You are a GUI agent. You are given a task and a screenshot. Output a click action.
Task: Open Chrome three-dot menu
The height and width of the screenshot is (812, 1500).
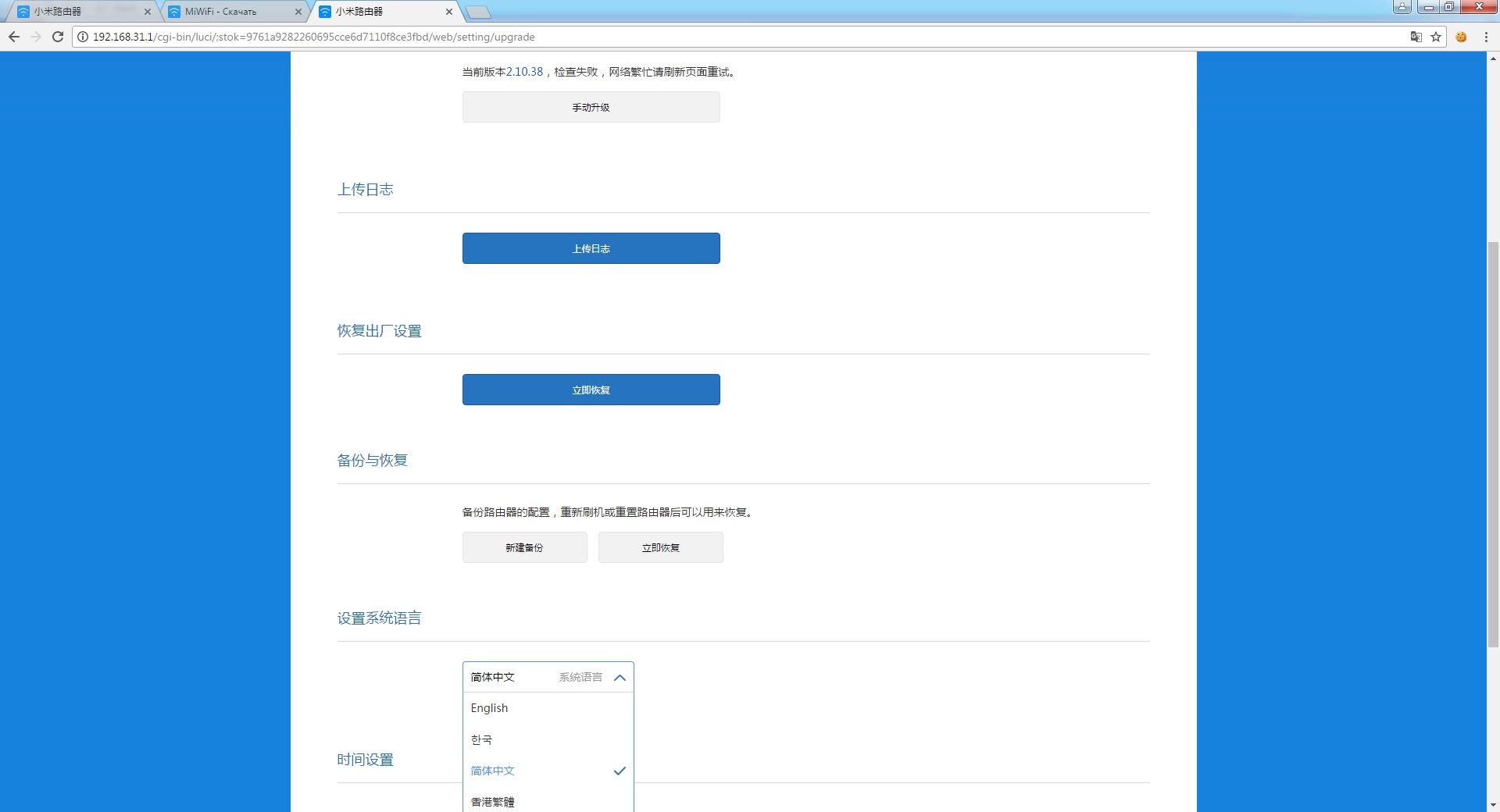pyautogui.click(x=1486, y=37)
